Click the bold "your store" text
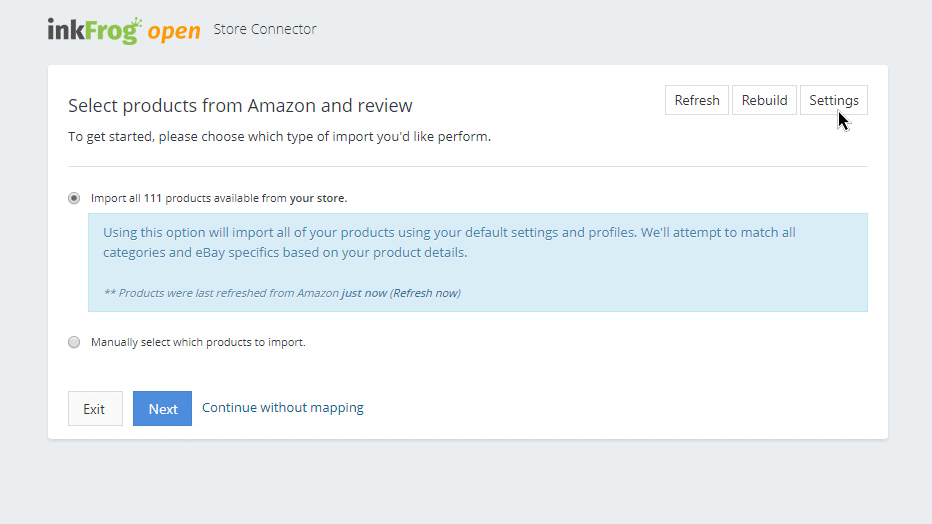Image resolution: width=932 pixels, height=524 pixels. pos(318,198)
